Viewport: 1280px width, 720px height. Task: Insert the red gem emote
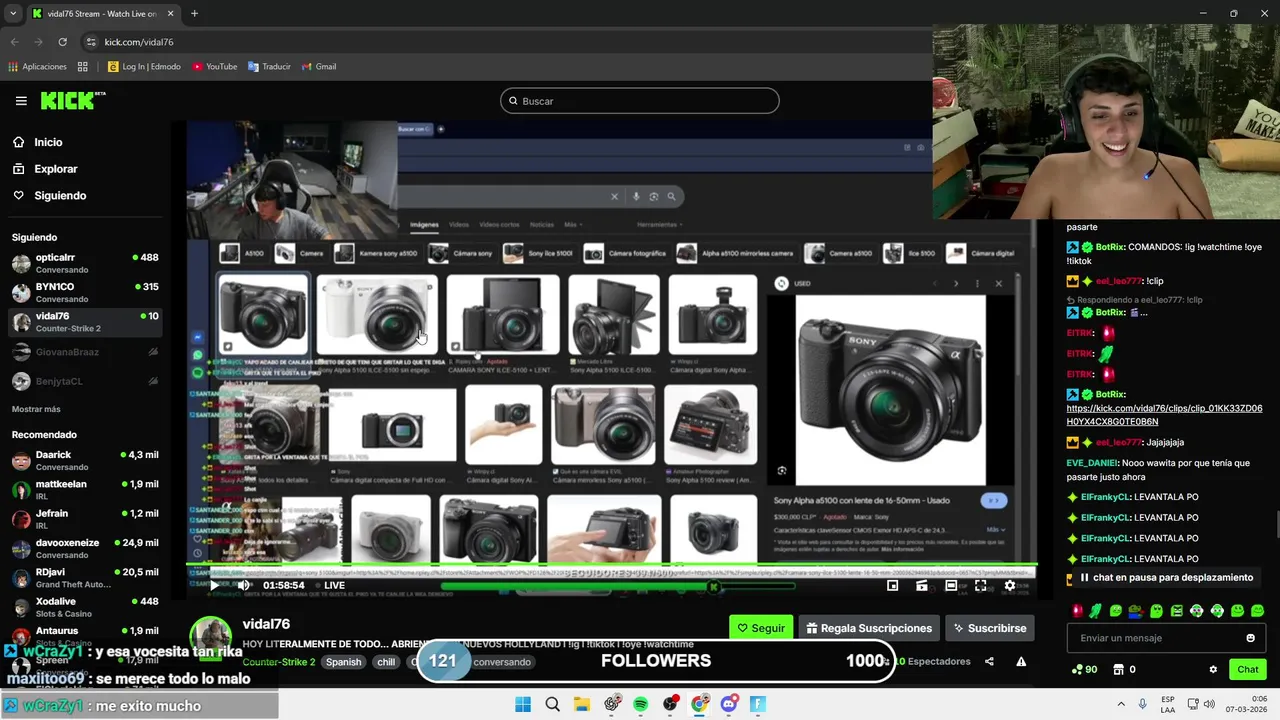click(x=1077, y=610)
